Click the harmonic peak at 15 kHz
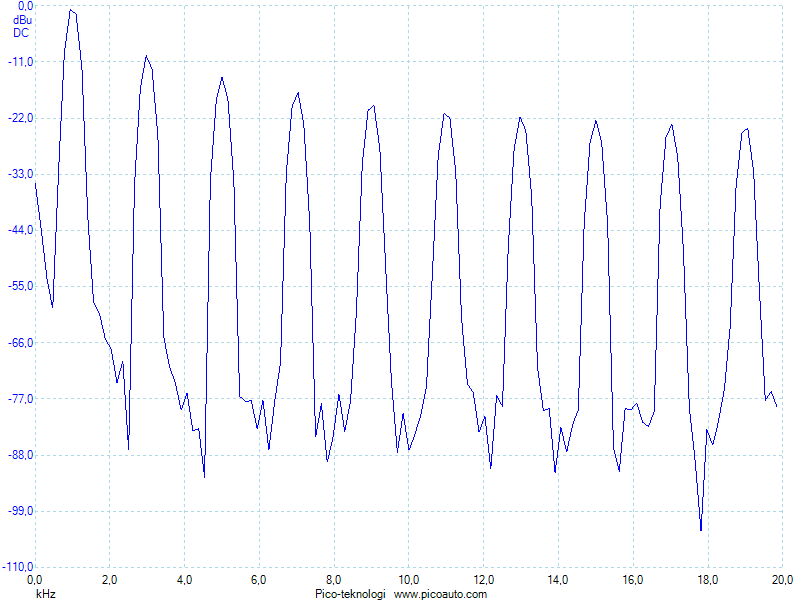The height and width of the screenshot is (600, 800). [x=595, y=121]
